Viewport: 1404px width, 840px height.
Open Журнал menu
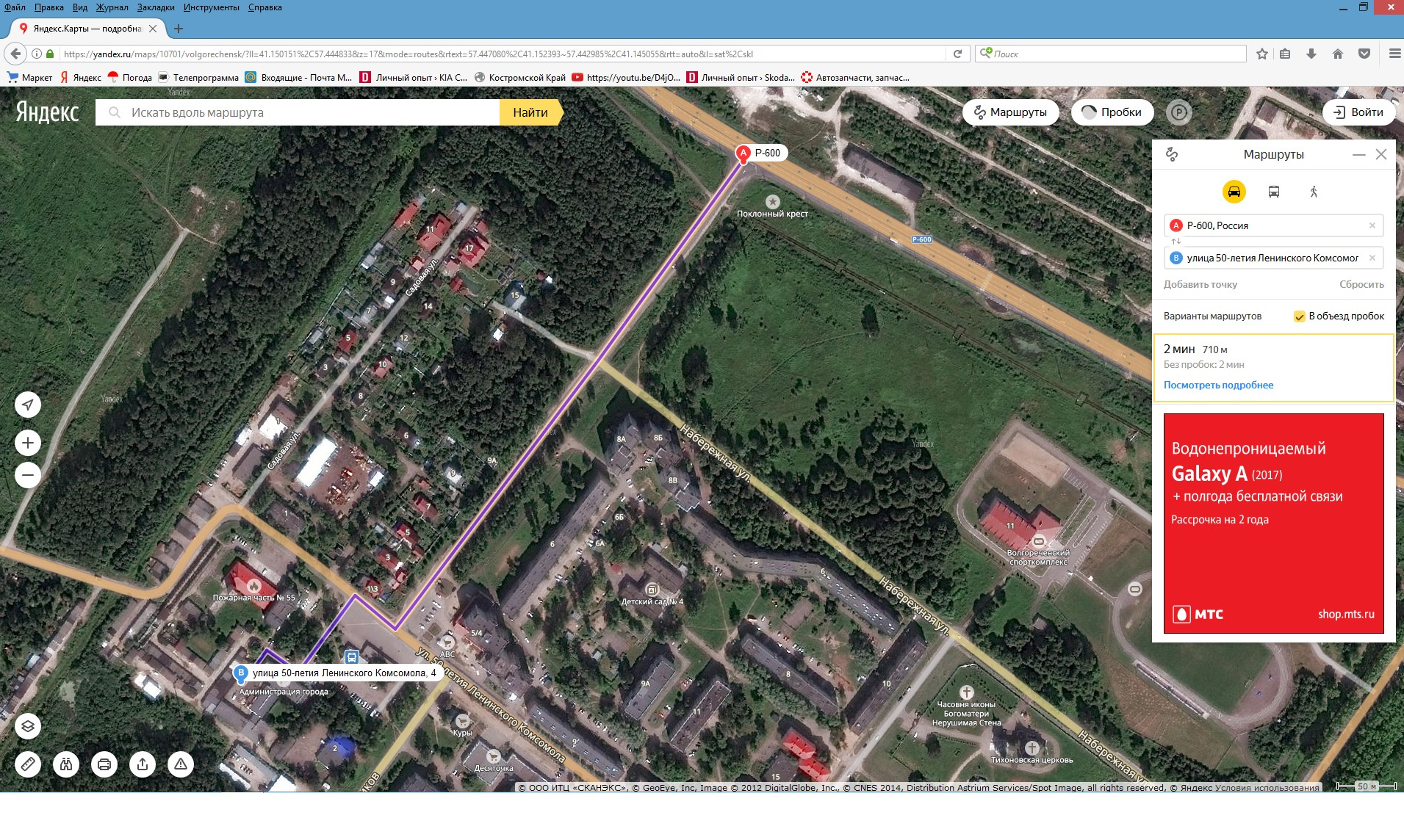click(x=112, y=7)
